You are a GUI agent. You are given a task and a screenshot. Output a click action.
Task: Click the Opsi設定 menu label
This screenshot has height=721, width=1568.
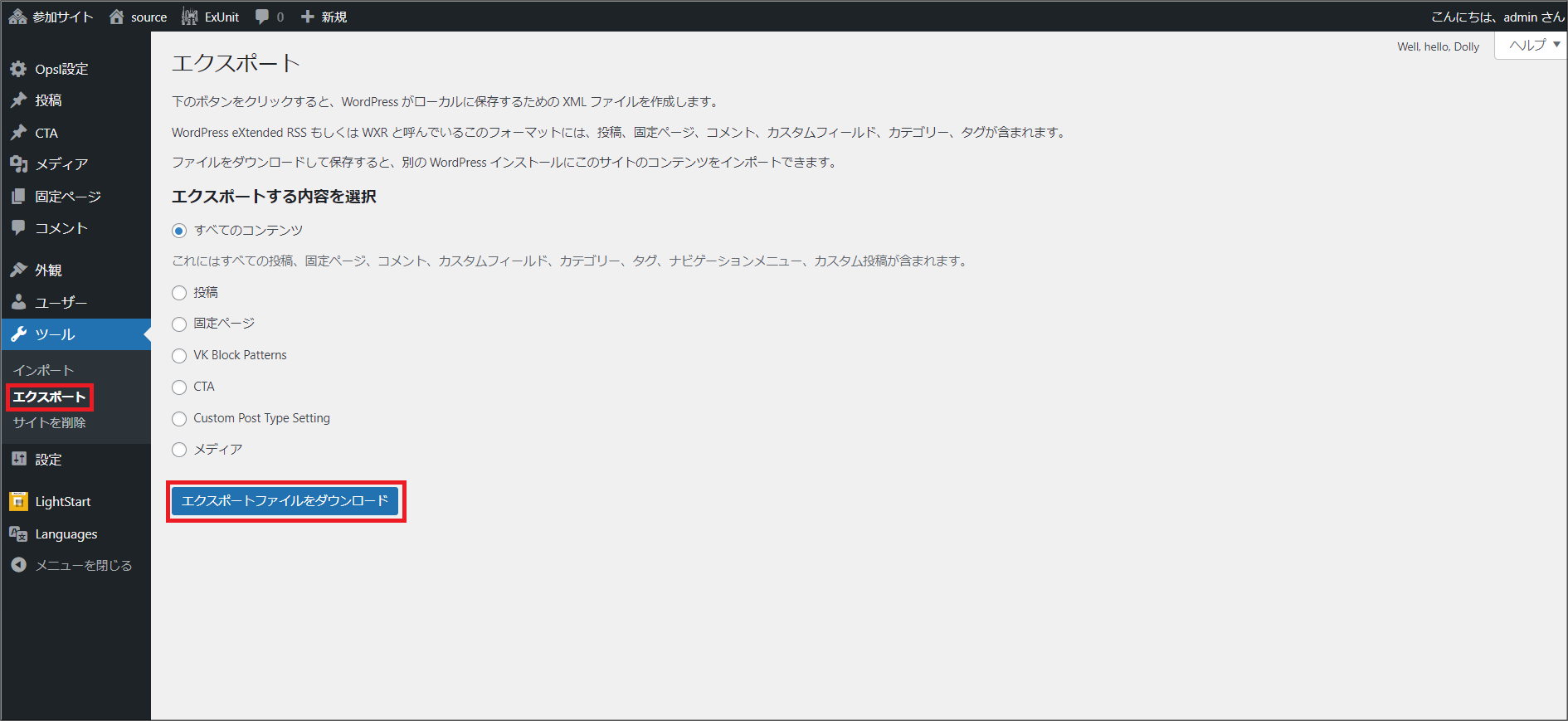click(x=61, y=69)
